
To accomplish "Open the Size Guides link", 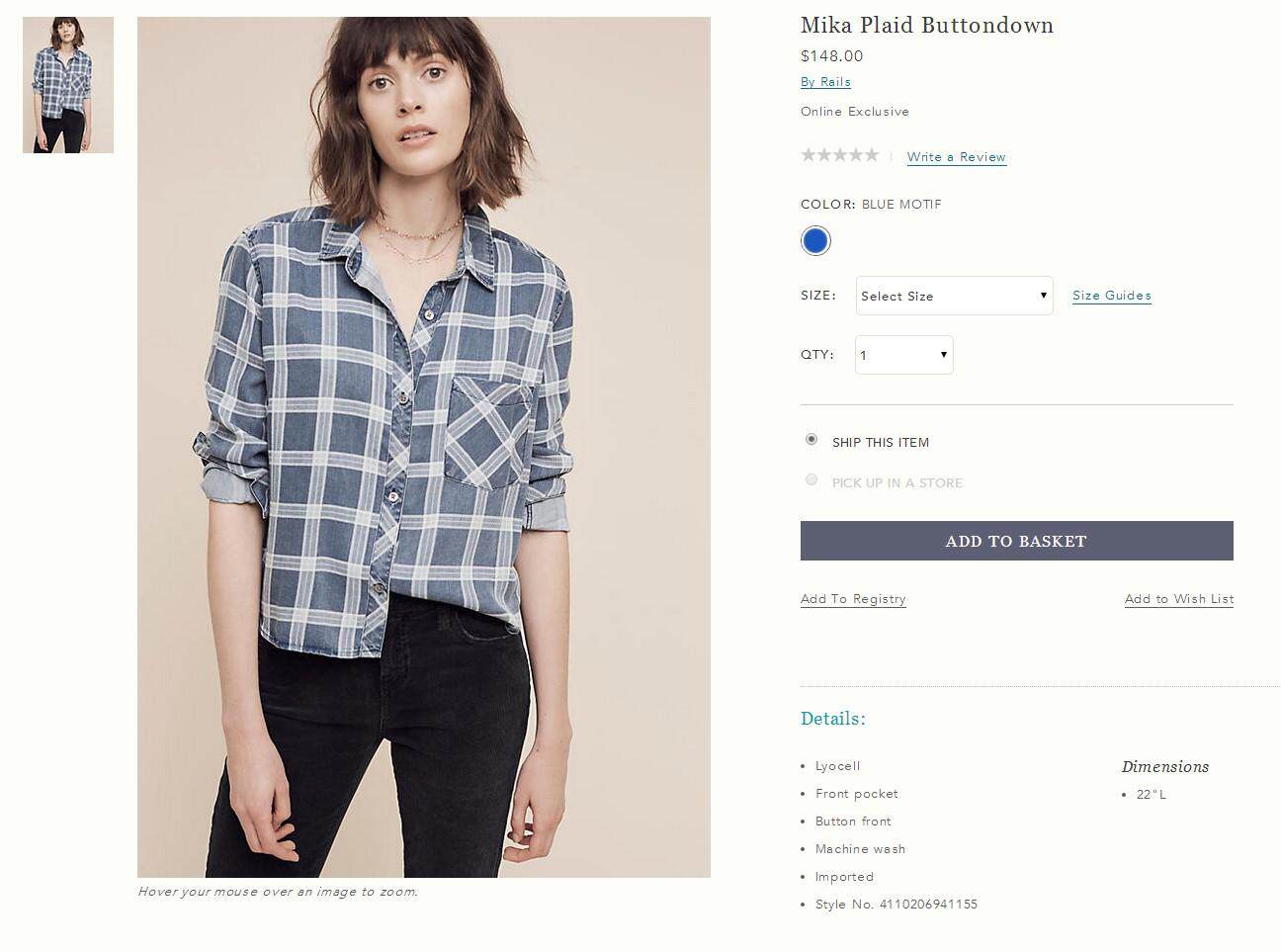I will tap(1112, 296).
